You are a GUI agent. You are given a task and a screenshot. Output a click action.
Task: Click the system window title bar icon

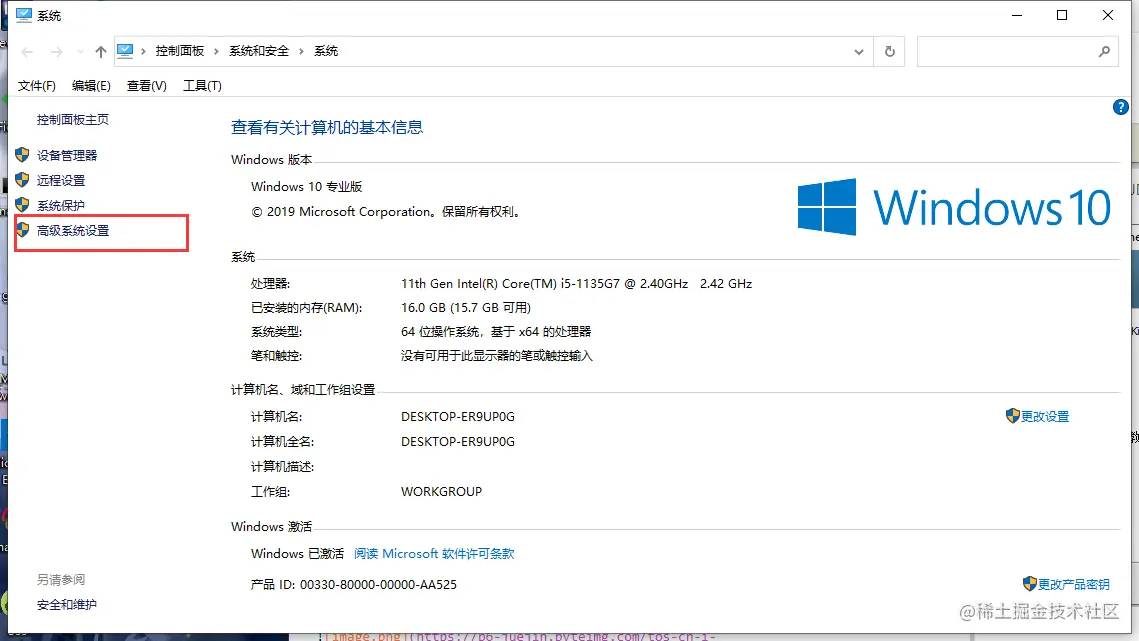(24, 15)
